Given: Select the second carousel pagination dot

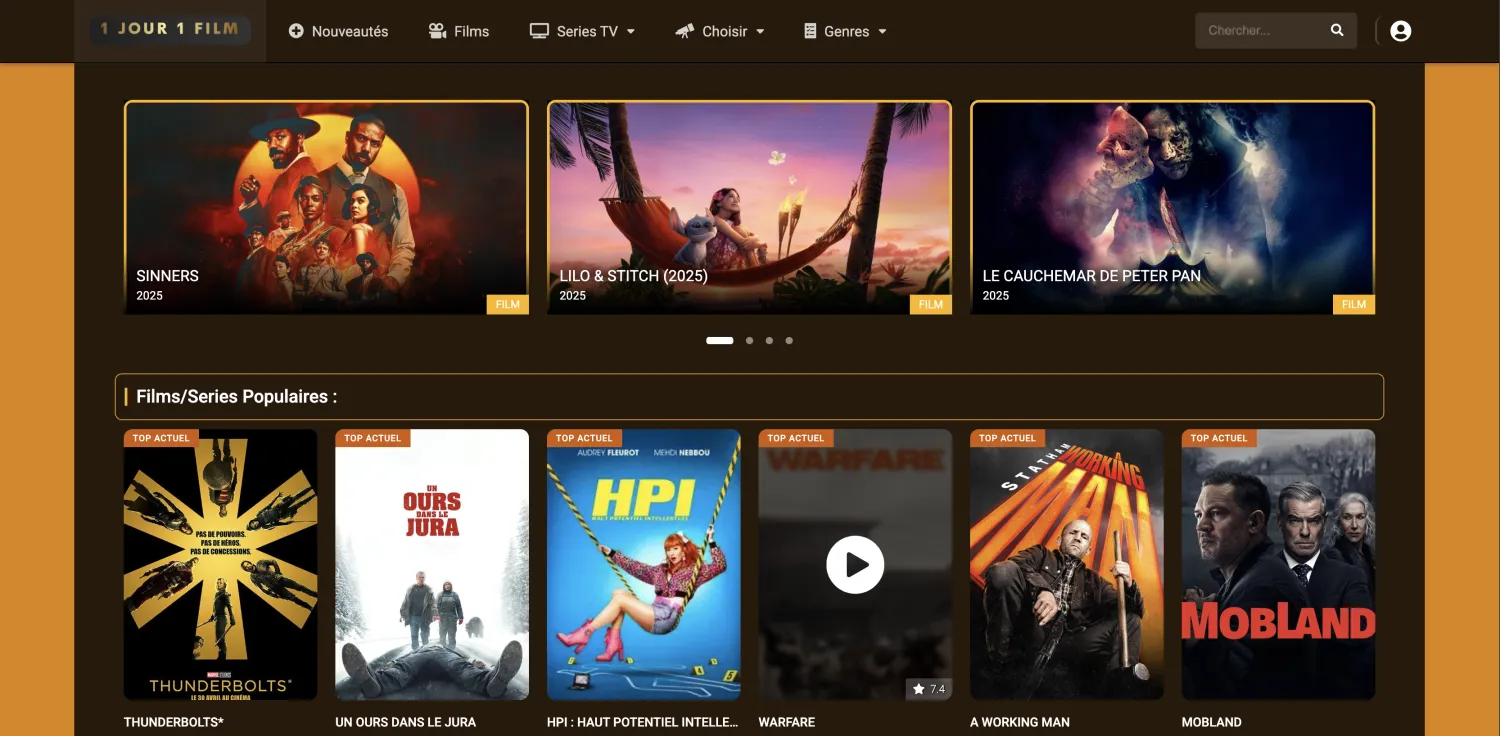Looking at the screenshot, I should tap(749, 340).
